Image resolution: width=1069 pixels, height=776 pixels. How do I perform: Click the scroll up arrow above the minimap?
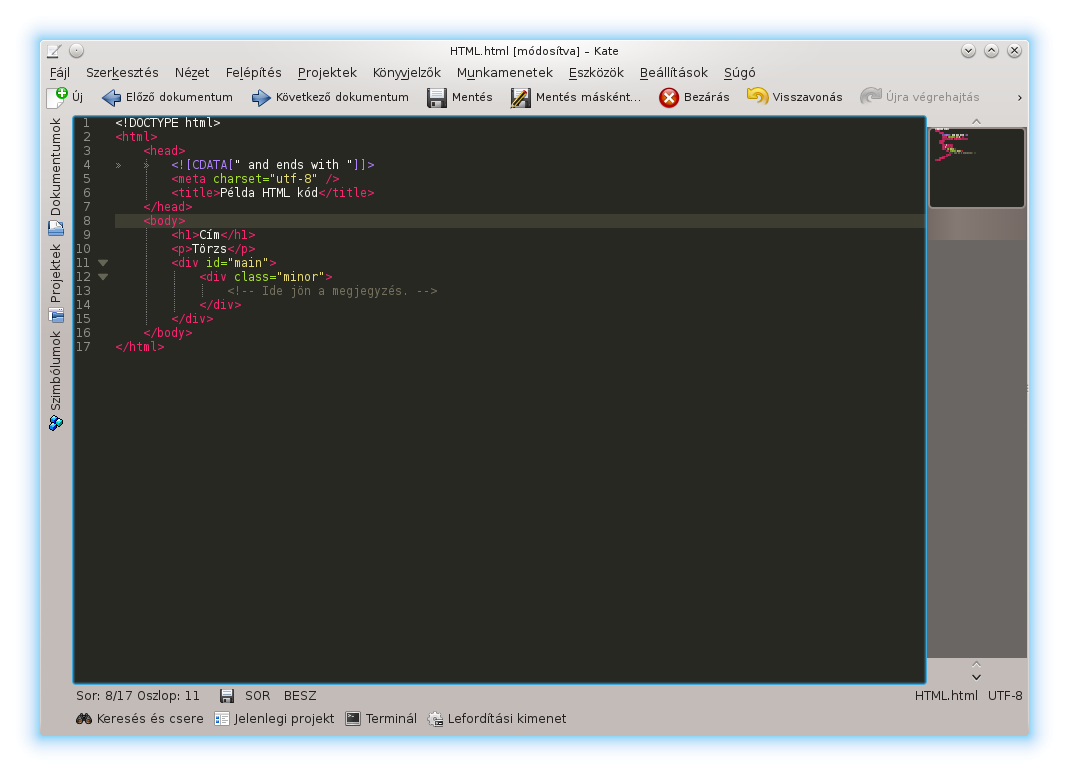click(976, 121)
